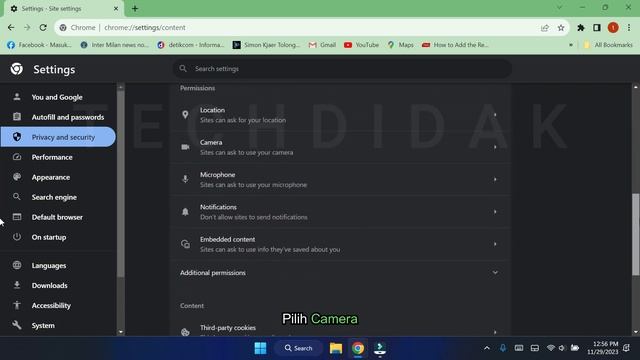Click the Notifications bell icon
The image size is (640, 360).
coord(185,211)
